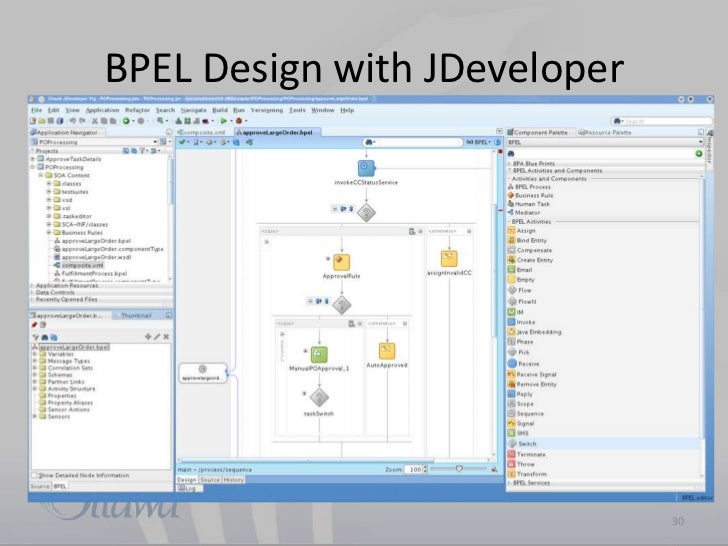Viewport: 728px width, 546px height.
Task: Select the ApprovalRule business rule activity
Action: [341, 262]
